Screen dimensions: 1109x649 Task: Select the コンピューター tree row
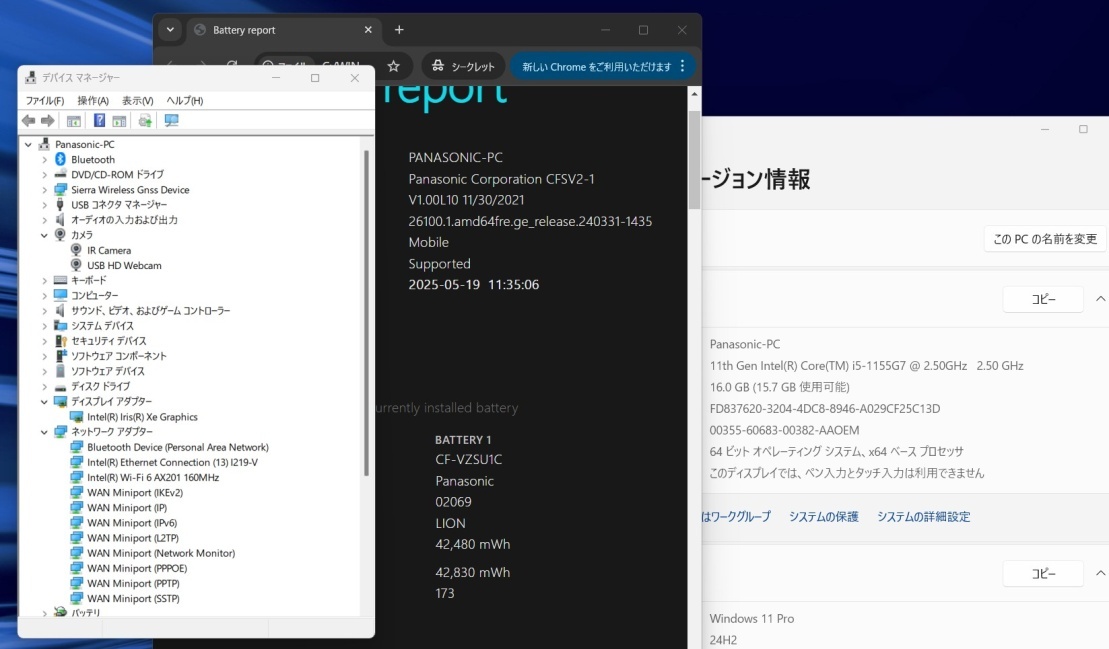coord(86,296)
